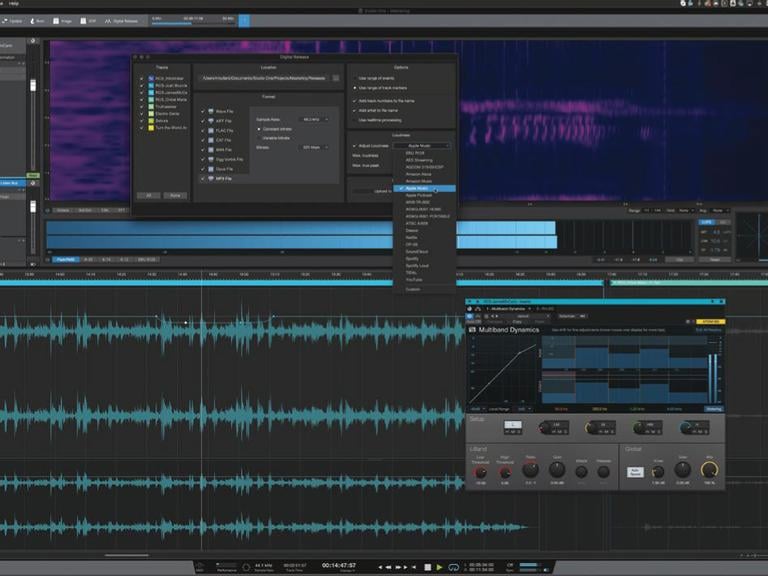Image resolution: width=768 pixels, height=576 pixels.
Task: Enable Use realtime processing option
Action: [354, 119]
